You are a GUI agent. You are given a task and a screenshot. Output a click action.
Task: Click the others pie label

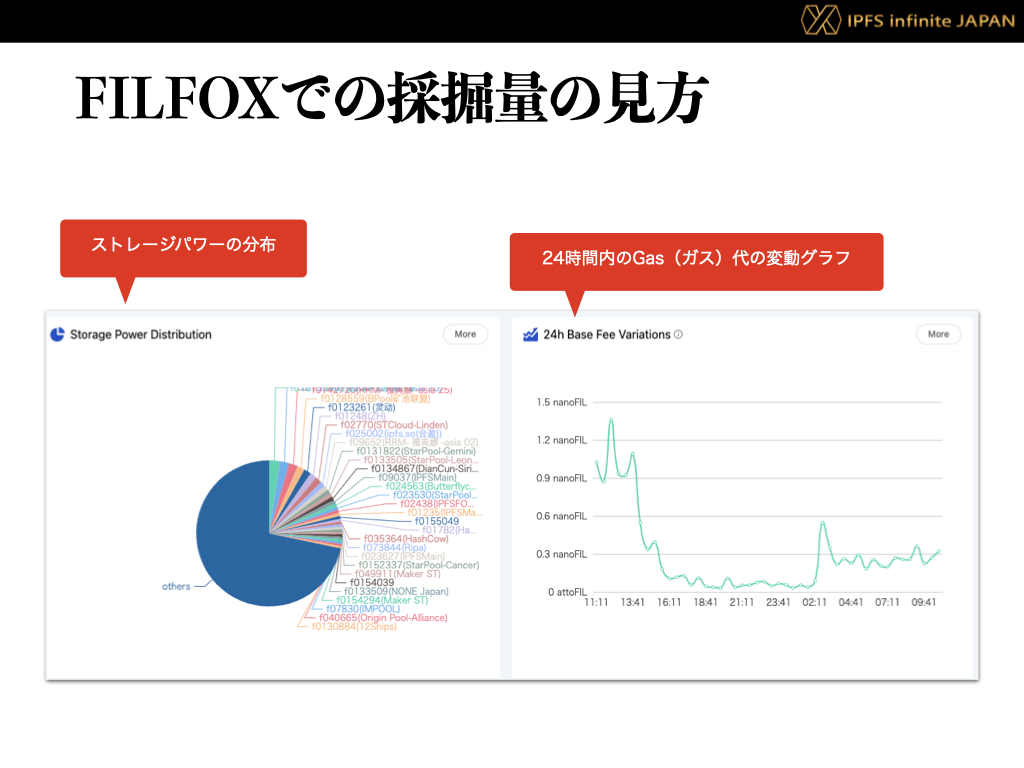tap(176, 586)
